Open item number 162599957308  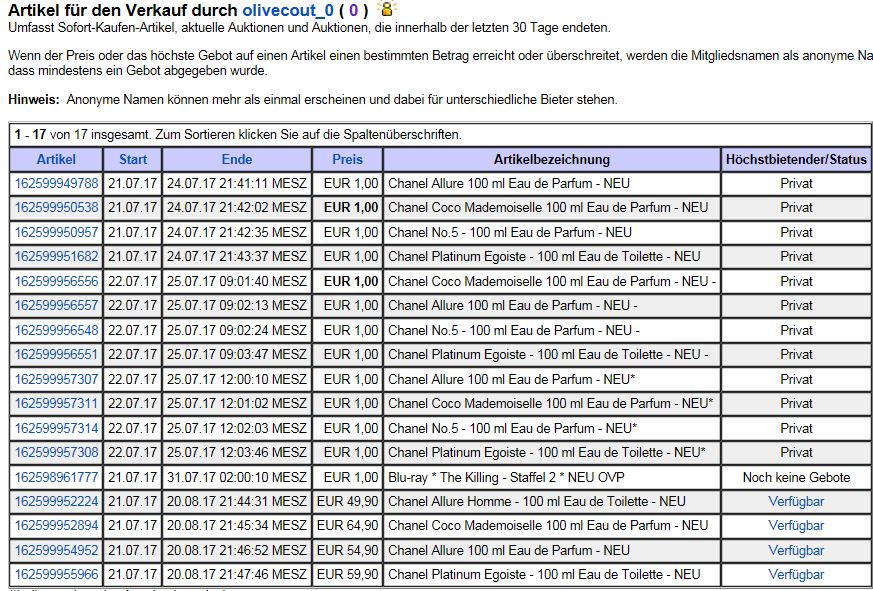tap(56, 452)
